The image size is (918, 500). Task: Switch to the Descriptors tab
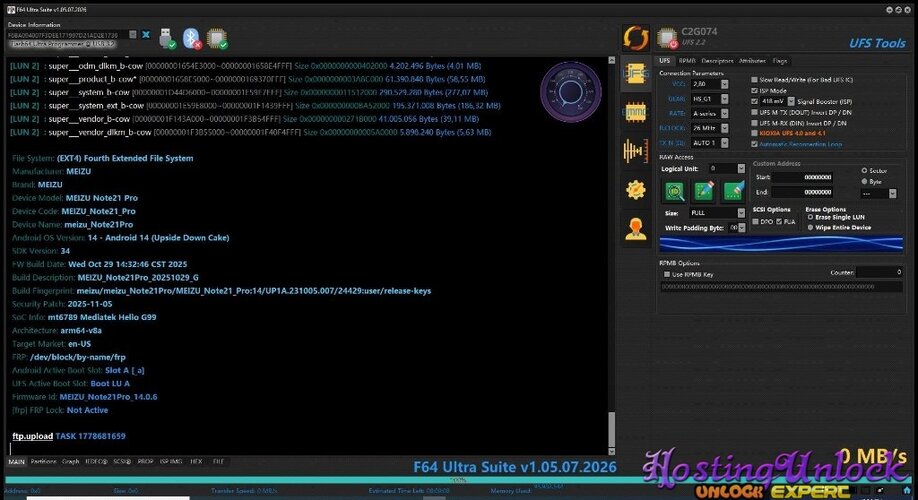pos(717,61)
